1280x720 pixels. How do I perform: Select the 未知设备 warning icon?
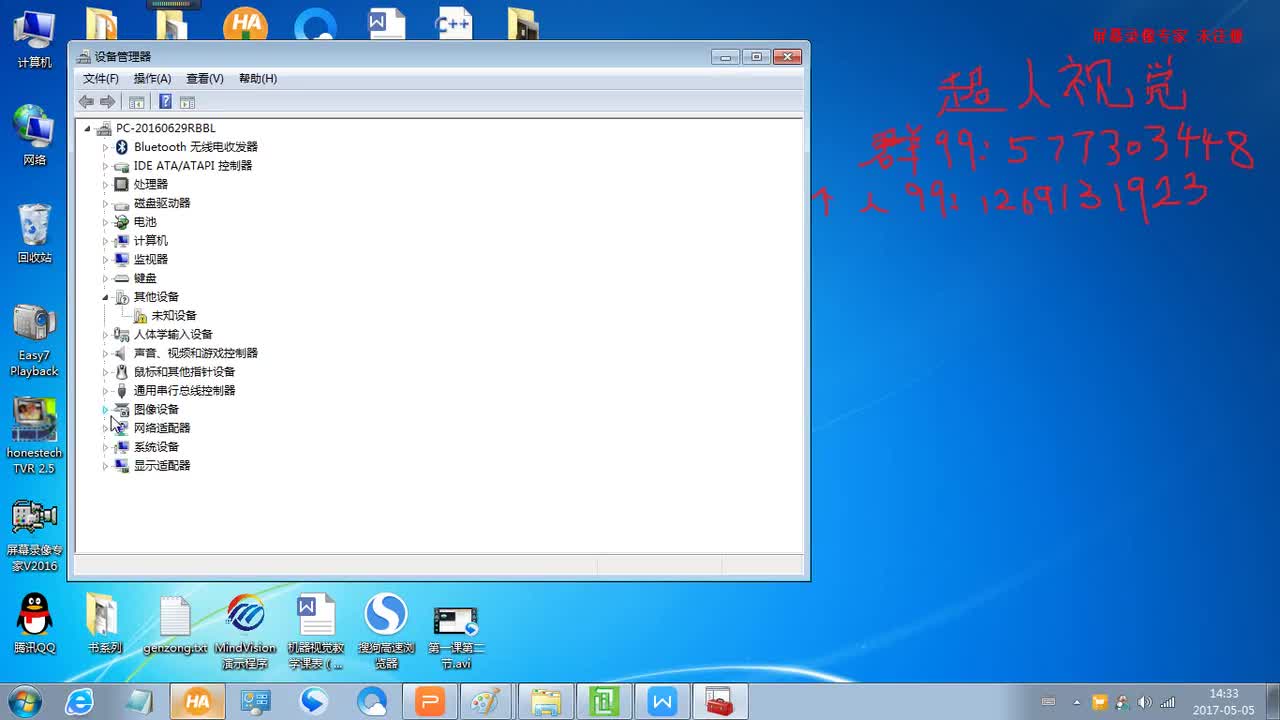[140, 316]
